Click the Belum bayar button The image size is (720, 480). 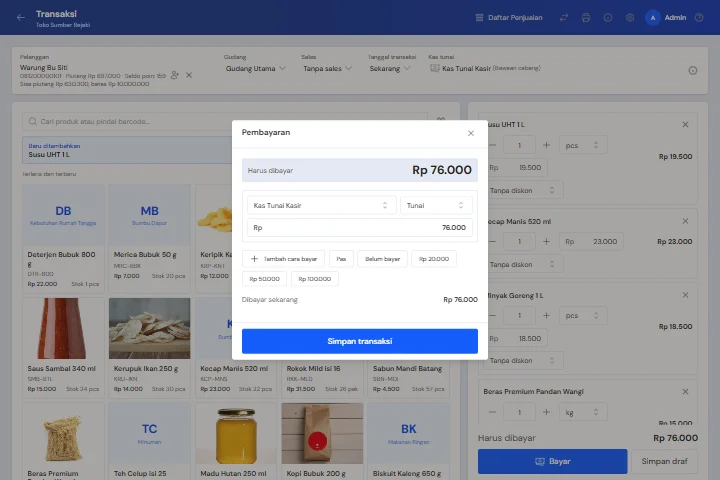coord(382,259)
